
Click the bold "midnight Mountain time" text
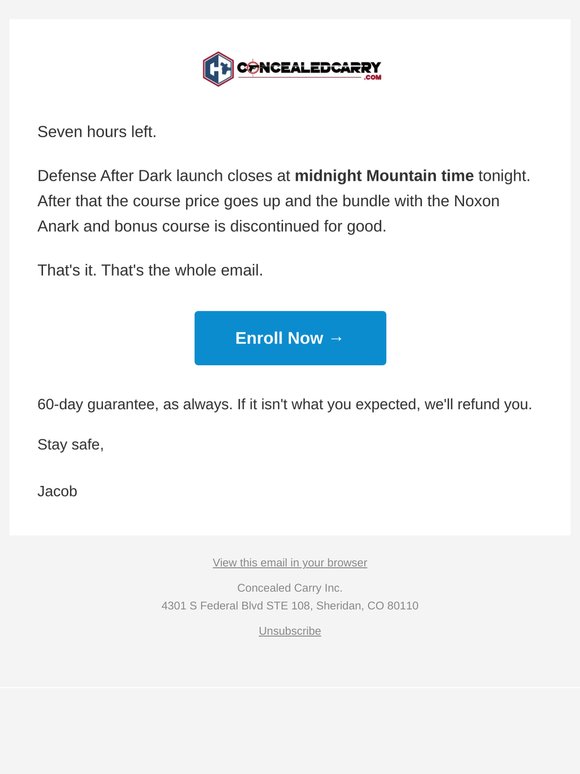(x=384, y=176)
